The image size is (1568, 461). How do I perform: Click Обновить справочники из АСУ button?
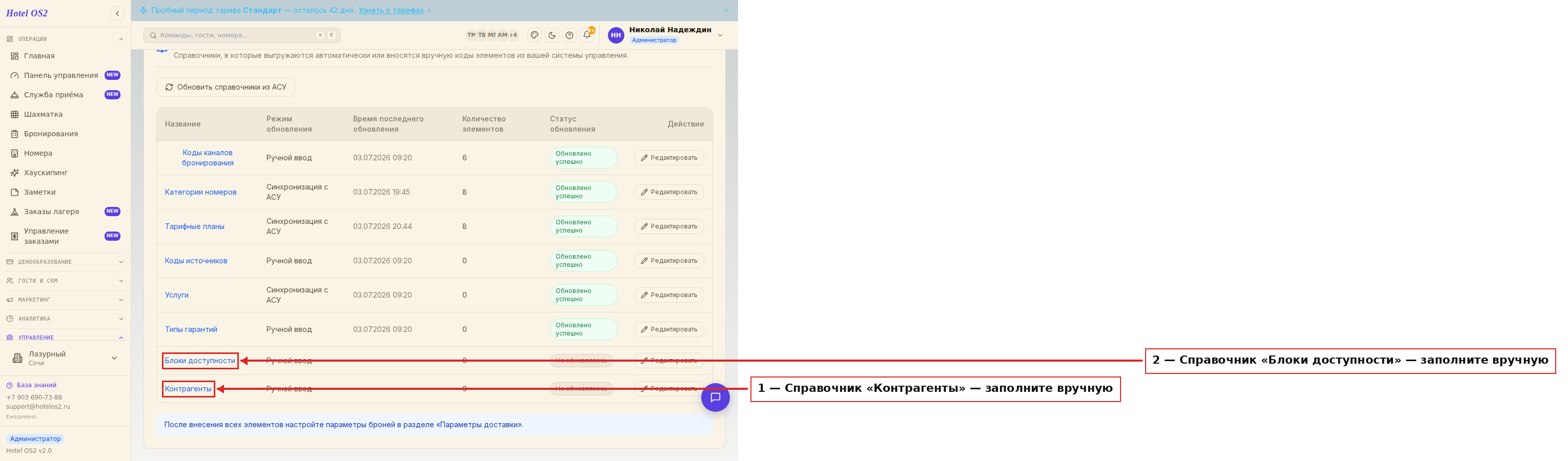click(x=226, y=87)
